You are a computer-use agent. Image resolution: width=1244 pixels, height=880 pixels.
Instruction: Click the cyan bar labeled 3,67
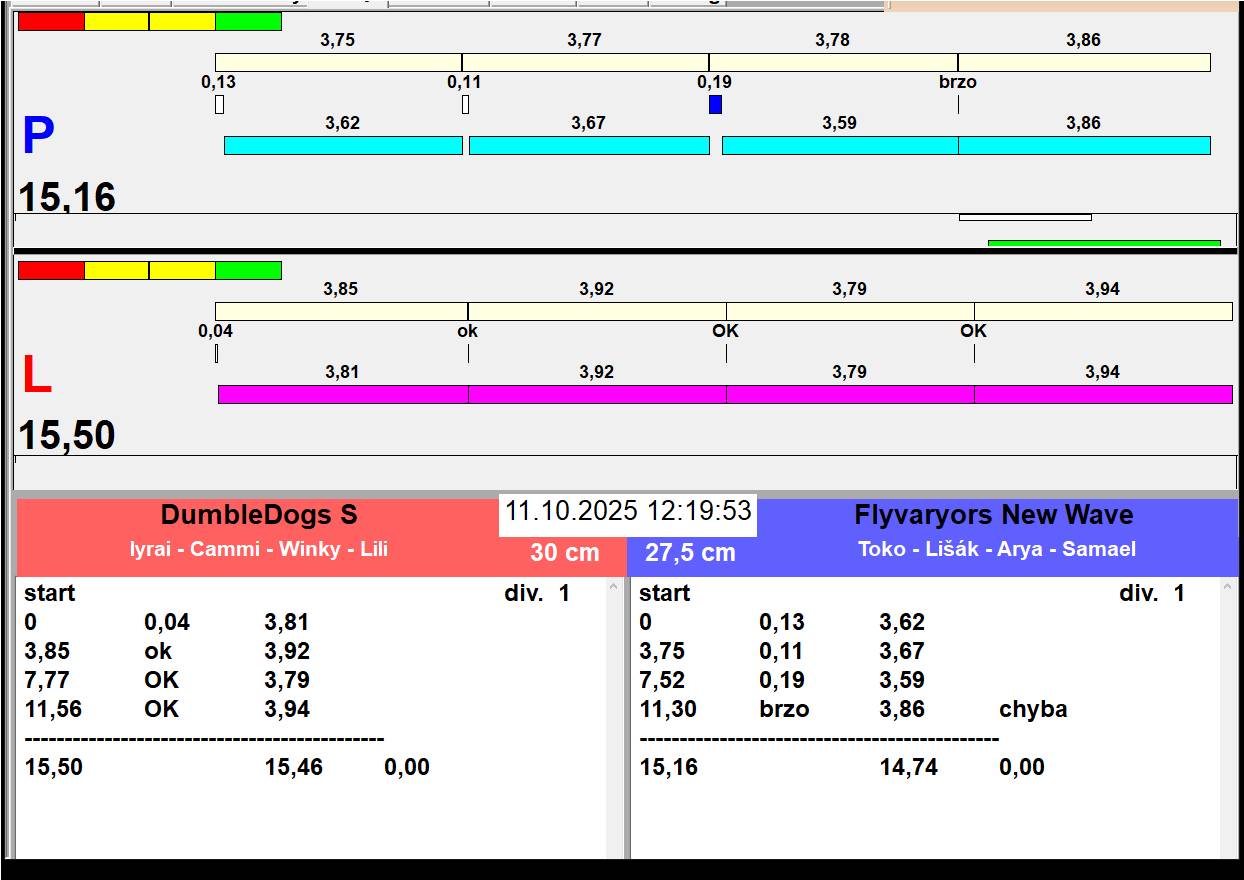(589, 145)
